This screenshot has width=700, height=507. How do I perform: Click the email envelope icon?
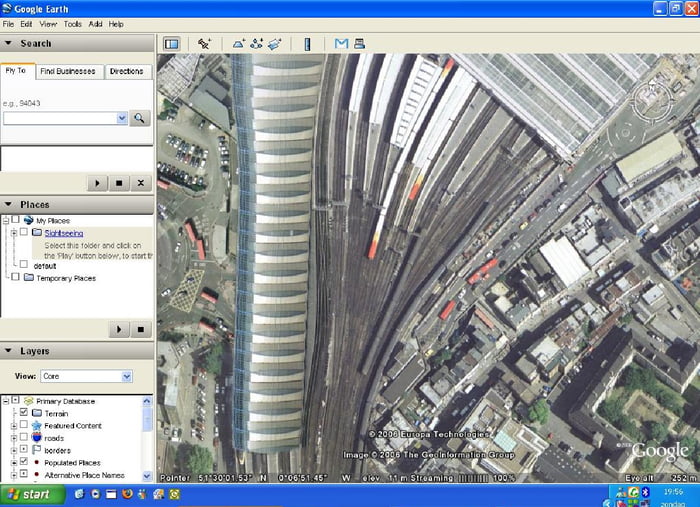click(341, 44)
